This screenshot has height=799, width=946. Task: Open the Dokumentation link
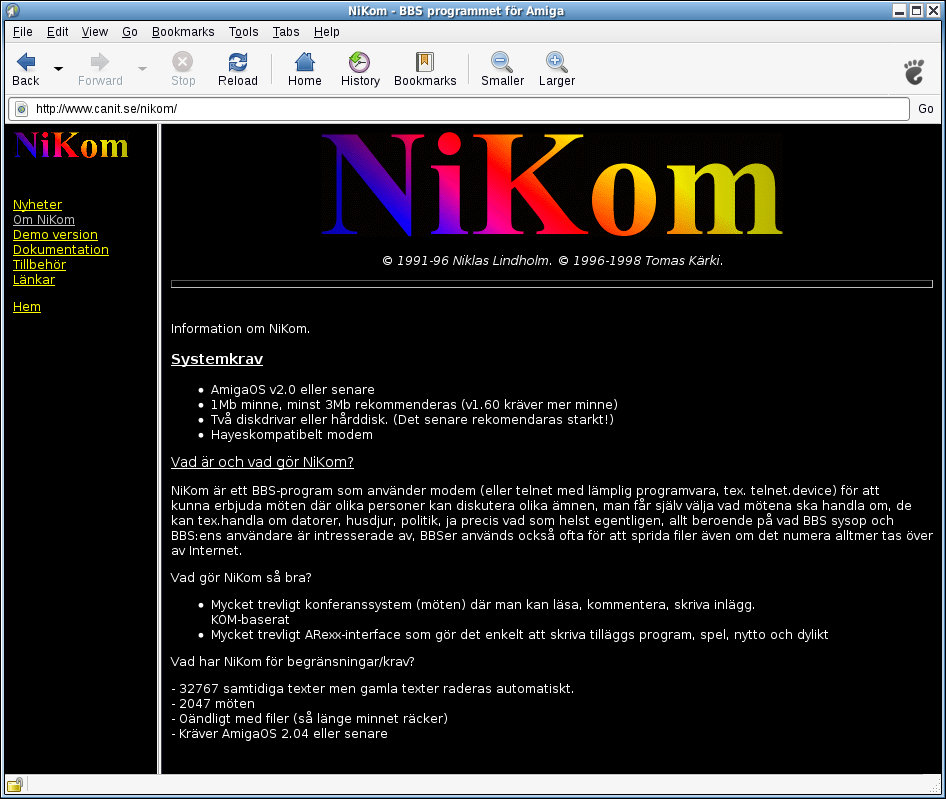click(61, 250)
